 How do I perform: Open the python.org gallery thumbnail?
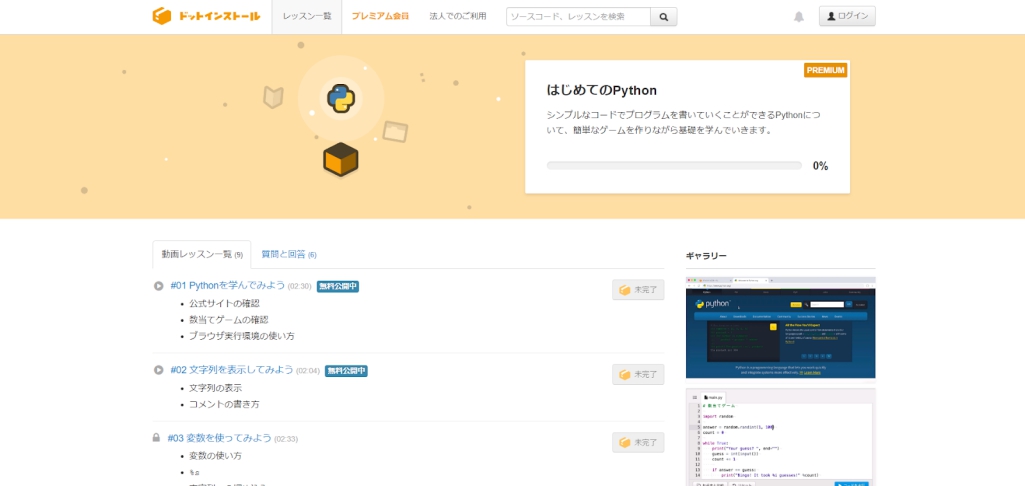coord(781,327)
